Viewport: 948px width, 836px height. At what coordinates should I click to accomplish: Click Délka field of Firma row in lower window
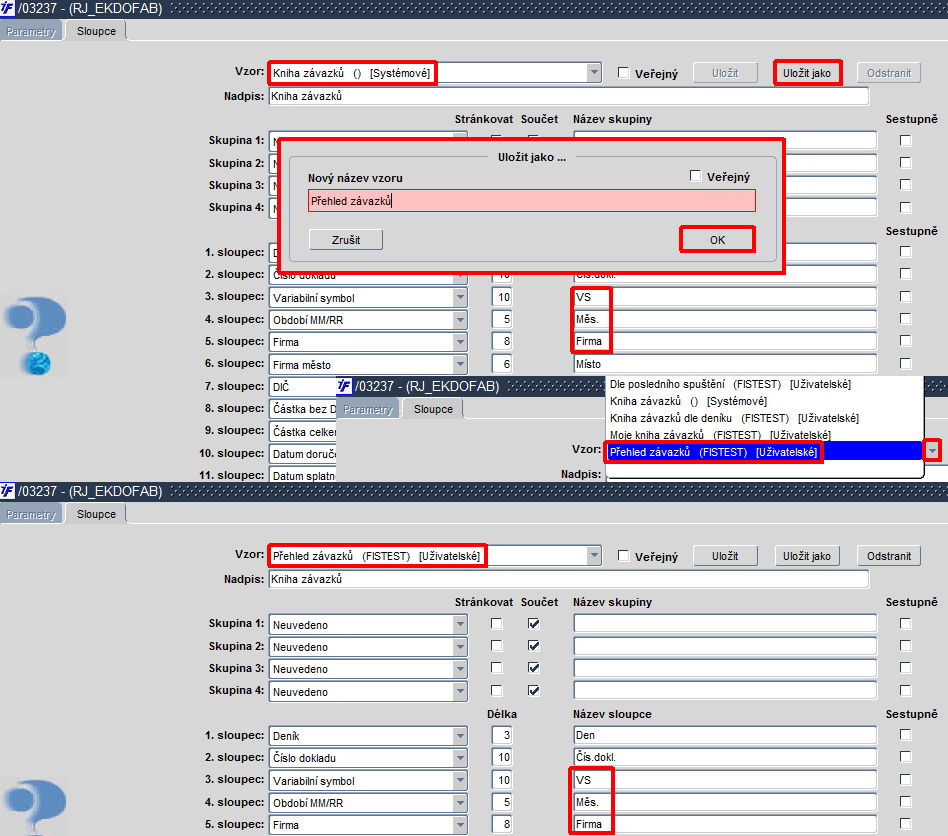[x=502, y=824]
